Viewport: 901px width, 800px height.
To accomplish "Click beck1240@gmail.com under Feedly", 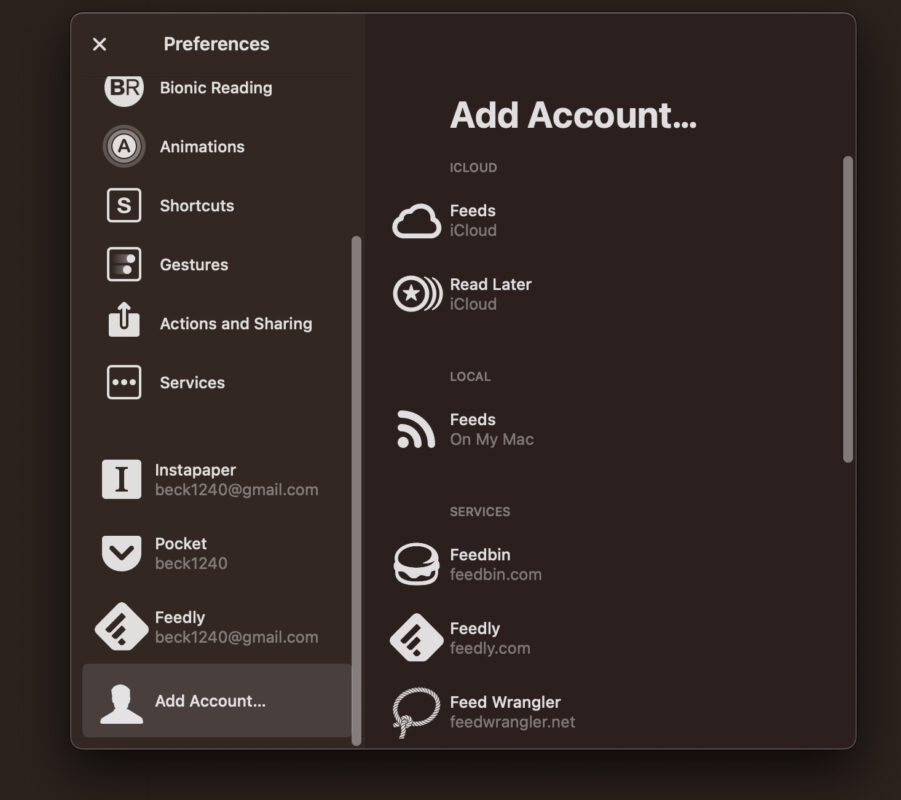I will (x=237, y=637).
